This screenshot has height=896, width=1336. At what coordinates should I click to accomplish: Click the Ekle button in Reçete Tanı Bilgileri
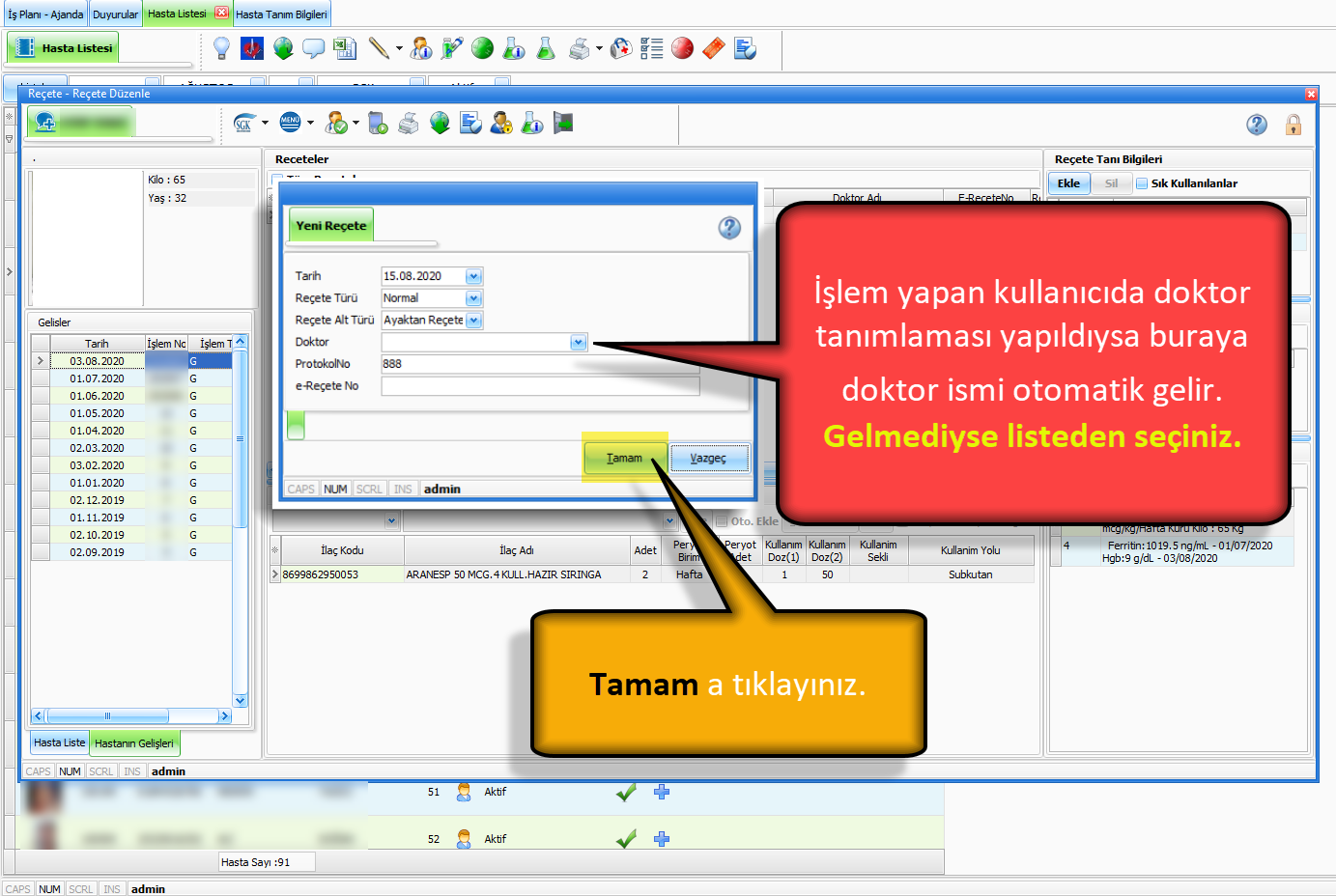pos(1068,183)
